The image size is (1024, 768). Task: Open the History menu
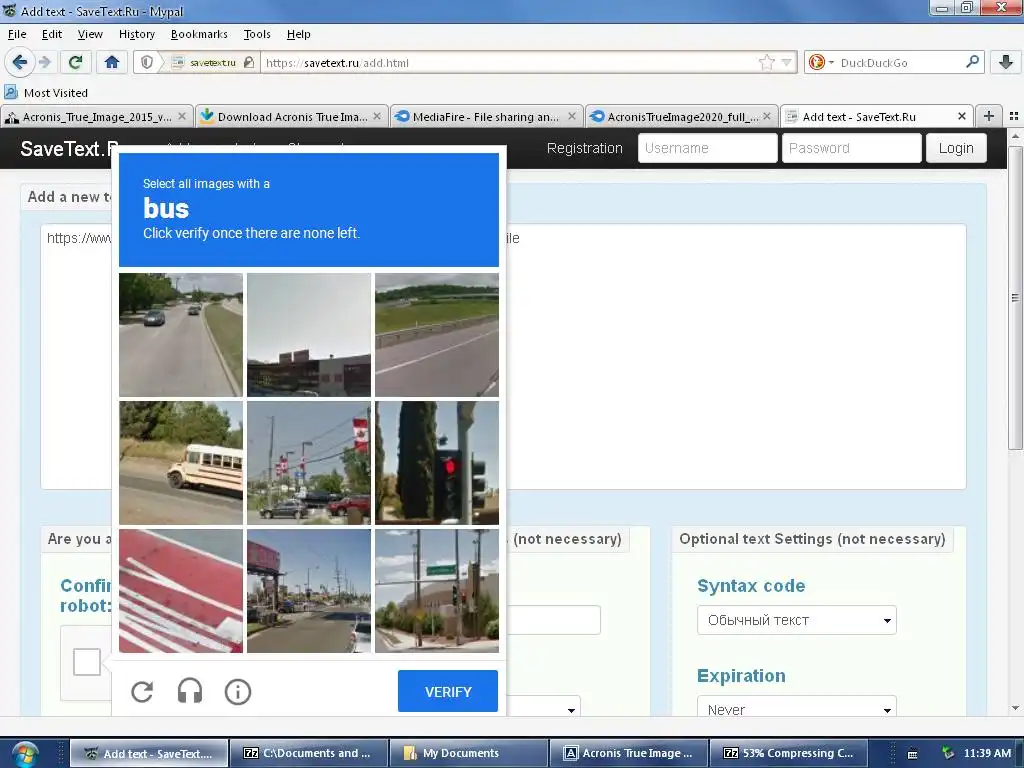coord(136,34)
